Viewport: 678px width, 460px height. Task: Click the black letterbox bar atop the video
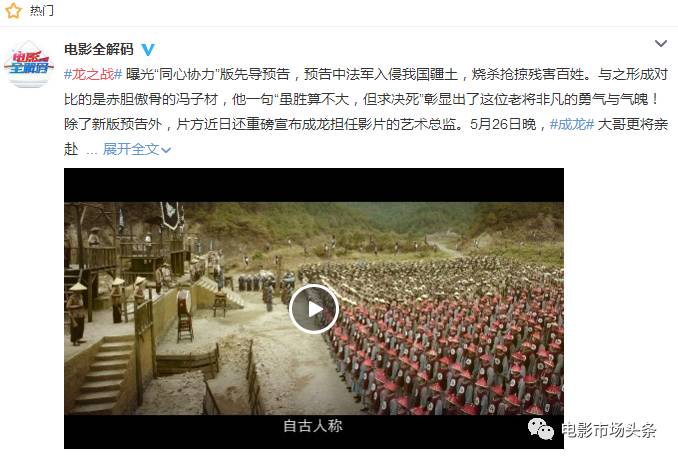tap(314, 185)
